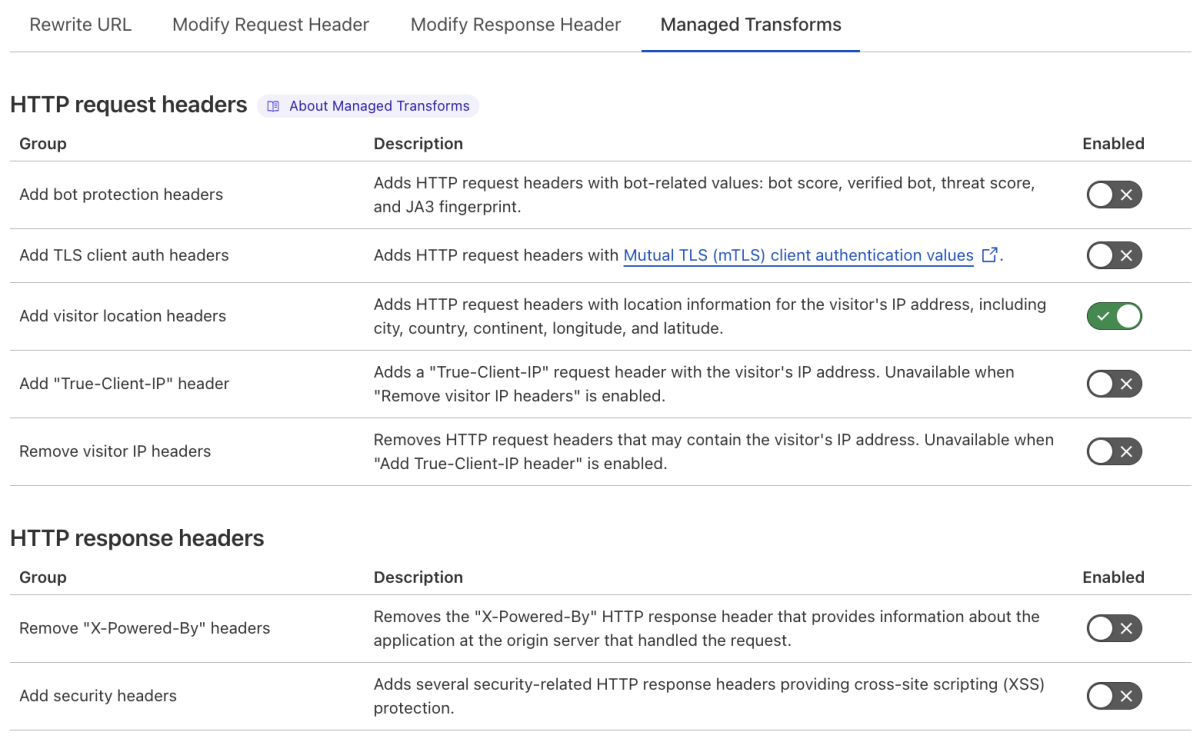
Task: Switch to the Rewrite URL tab
Action: click(80, 24)
